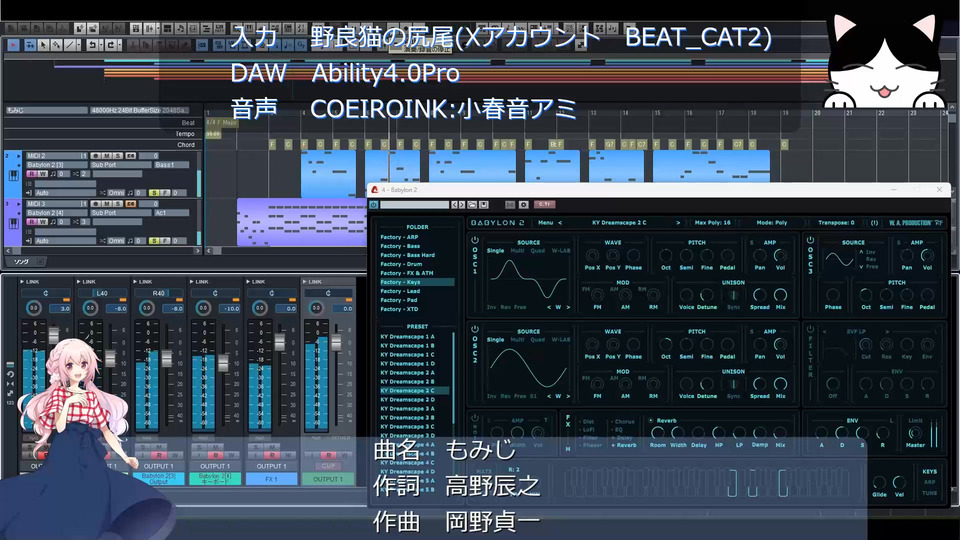Expand the MIDI 2 track triangle

[x=18, y=156]
